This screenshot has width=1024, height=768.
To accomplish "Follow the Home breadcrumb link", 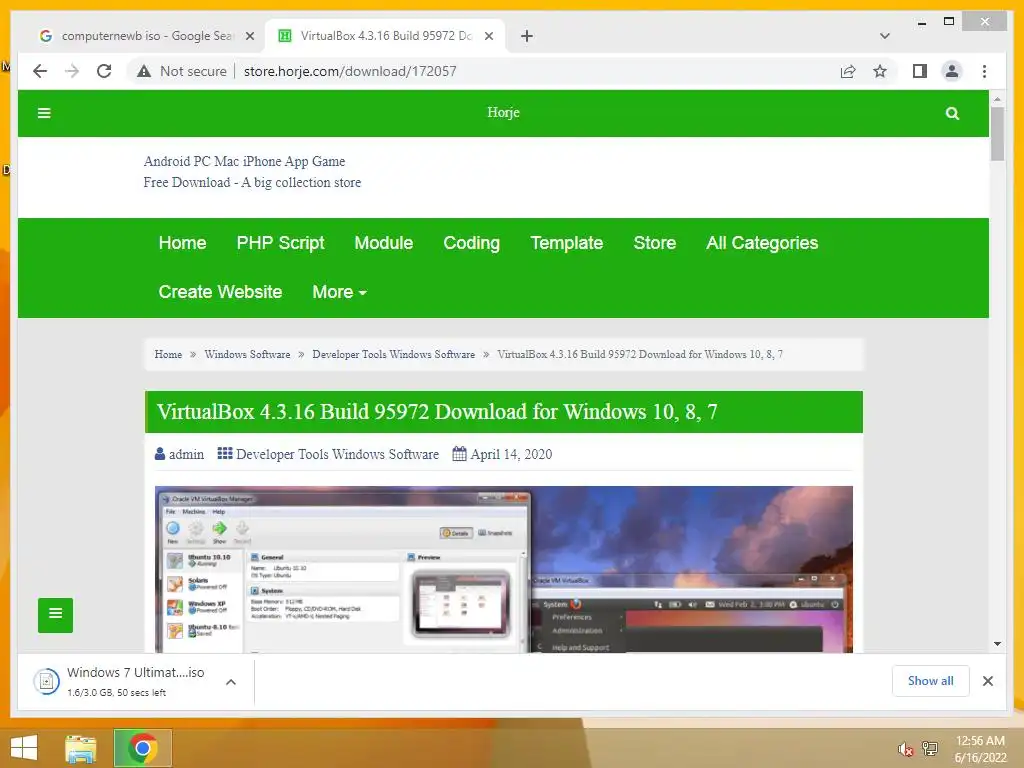I will pyautogui.click(x=168, y=354).
